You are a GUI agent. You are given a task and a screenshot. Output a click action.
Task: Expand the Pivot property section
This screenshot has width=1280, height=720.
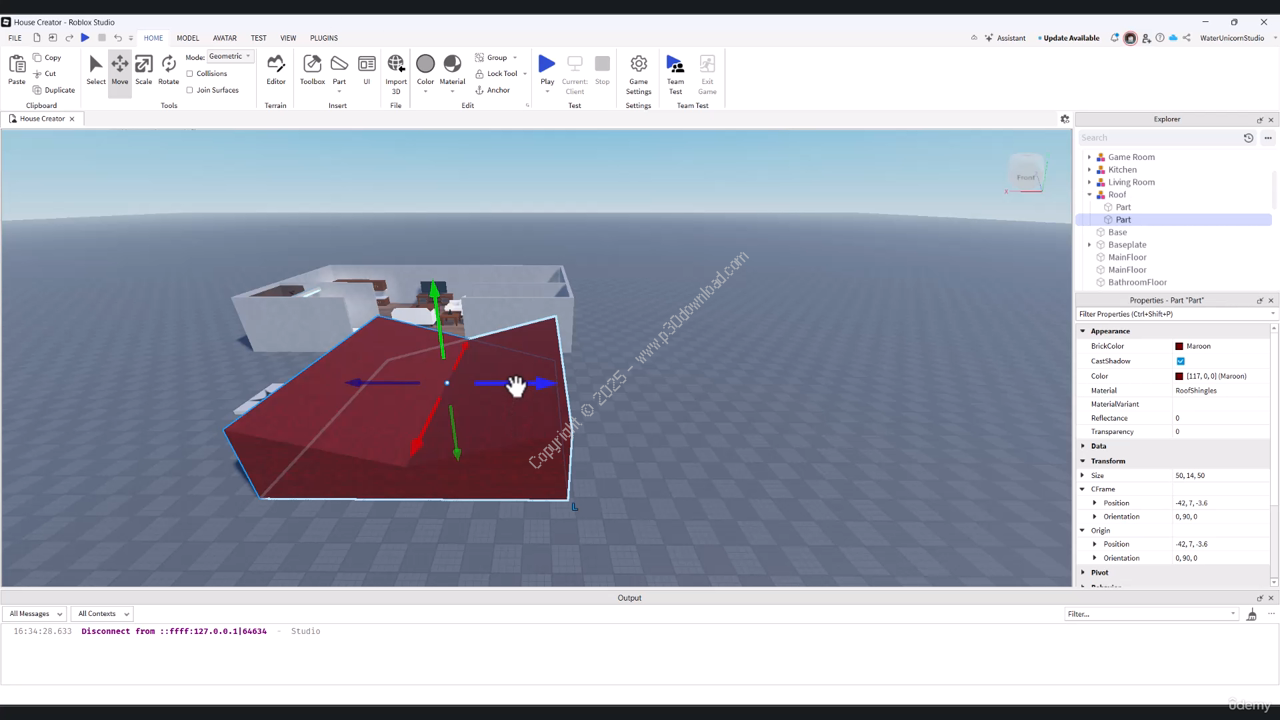pyautogui.click(x=1083, y=573)
